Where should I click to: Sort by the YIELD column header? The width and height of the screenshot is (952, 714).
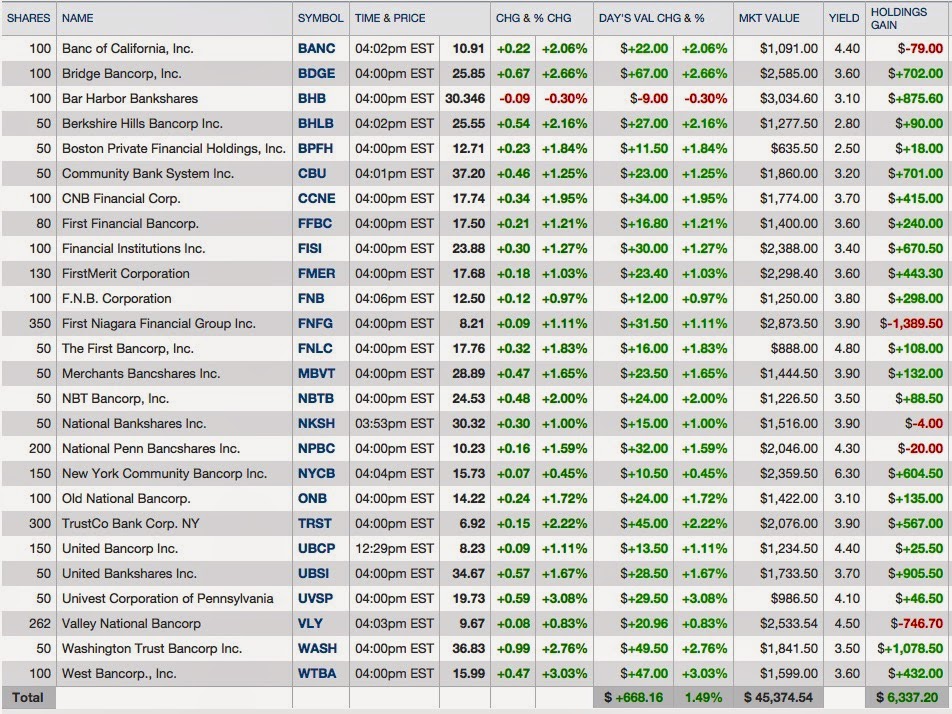click(x=844, y=18)
